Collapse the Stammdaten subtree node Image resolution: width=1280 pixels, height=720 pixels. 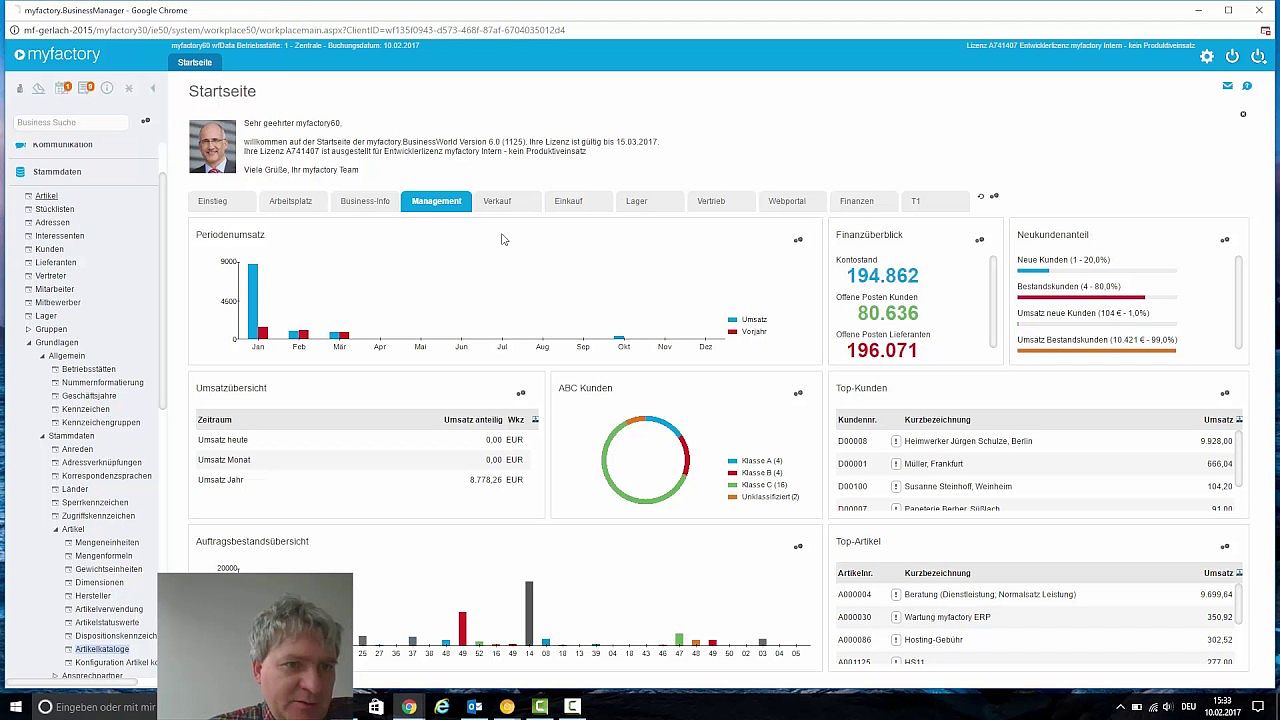(42, 436)
